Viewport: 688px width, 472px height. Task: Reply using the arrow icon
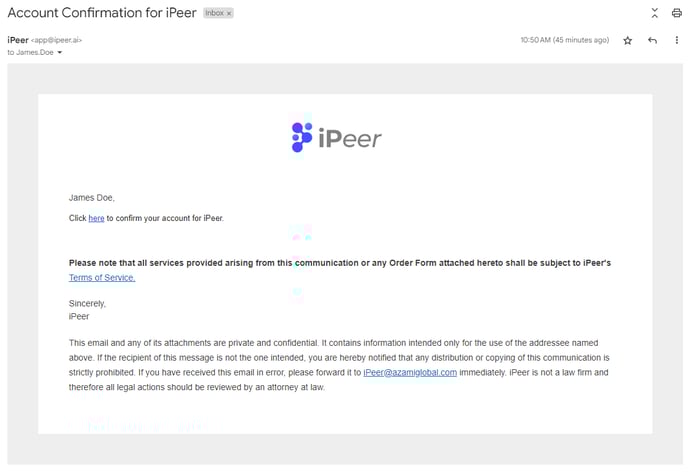[x=652, y=40]
